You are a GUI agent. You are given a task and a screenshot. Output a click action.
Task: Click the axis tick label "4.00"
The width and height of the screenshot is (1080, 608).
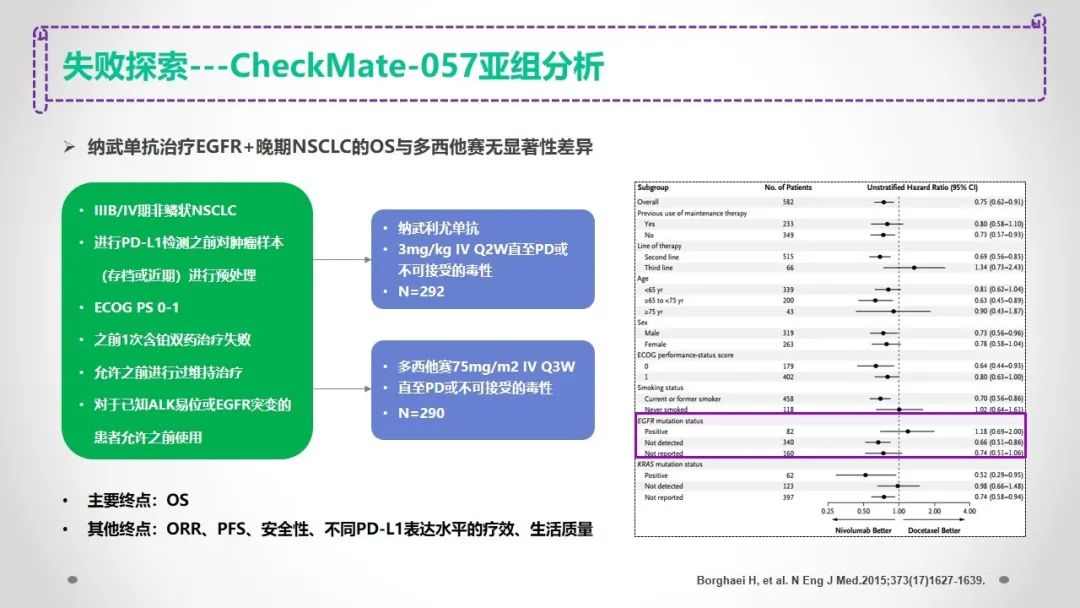click(x=969, y=512)
